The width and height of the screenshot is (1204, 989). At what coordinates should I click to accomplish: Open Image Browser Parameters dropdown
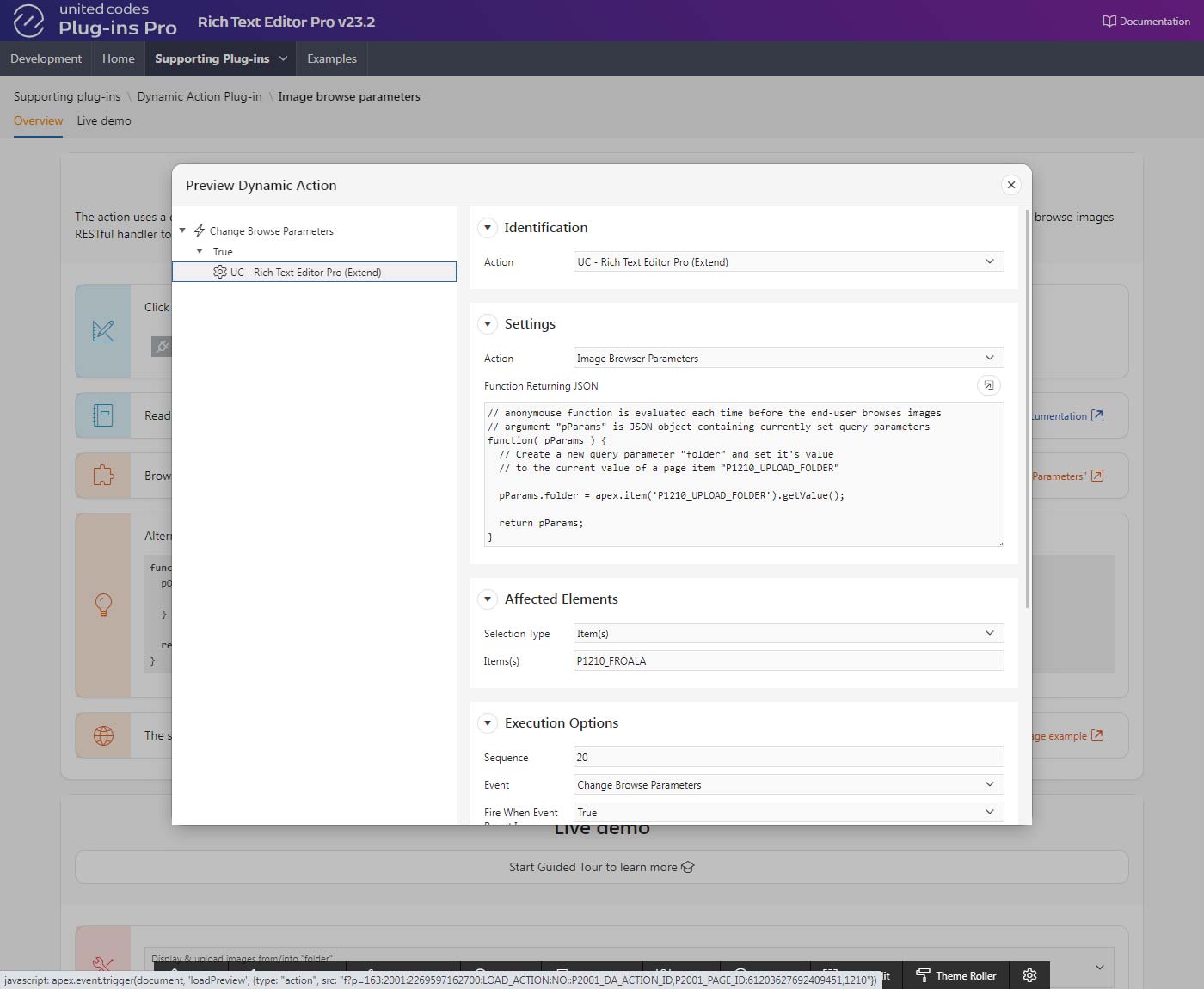[x=789, y=358]
